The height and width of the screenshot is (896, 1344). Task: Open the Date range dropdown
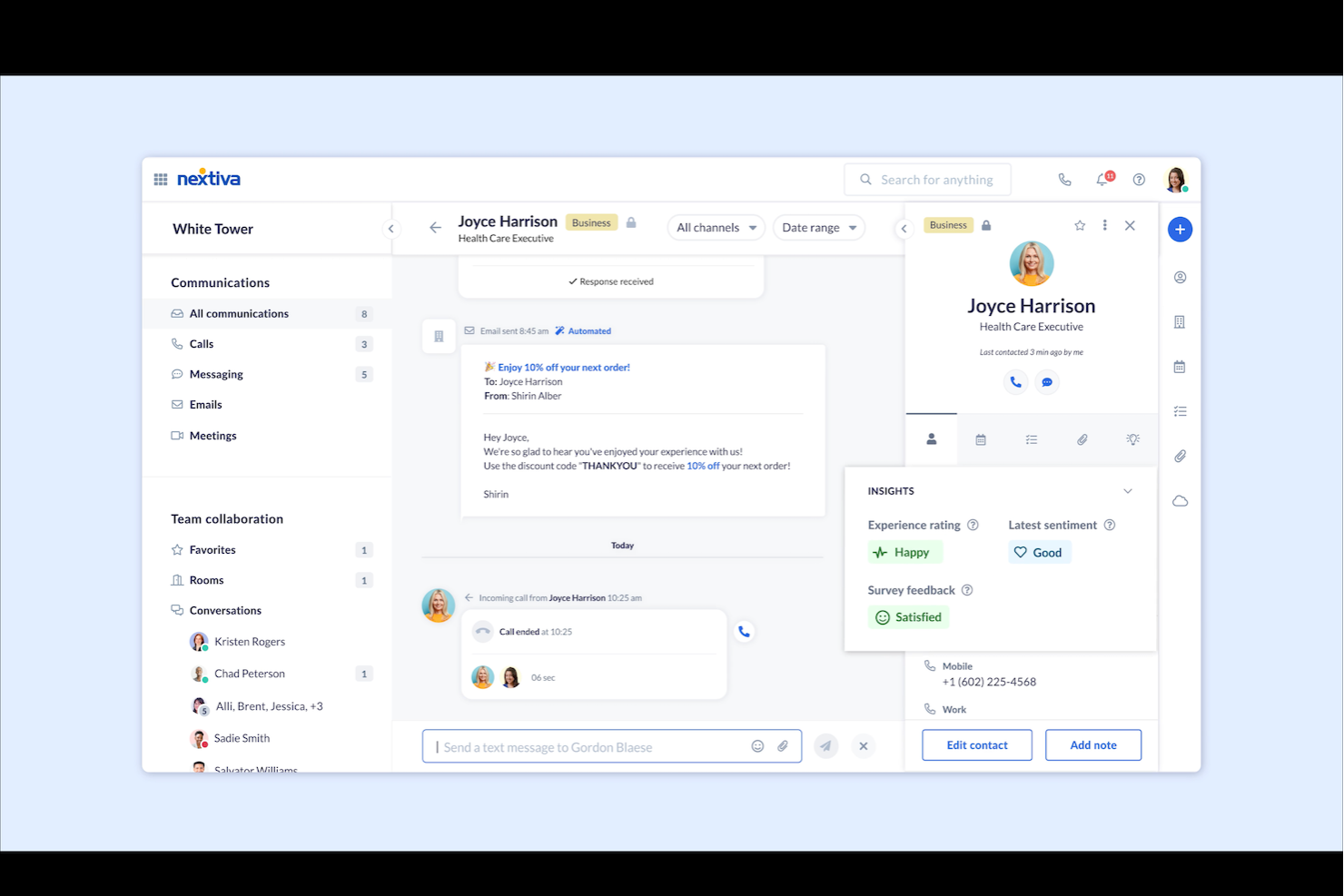pyautogui.click(x=817, y=227)
